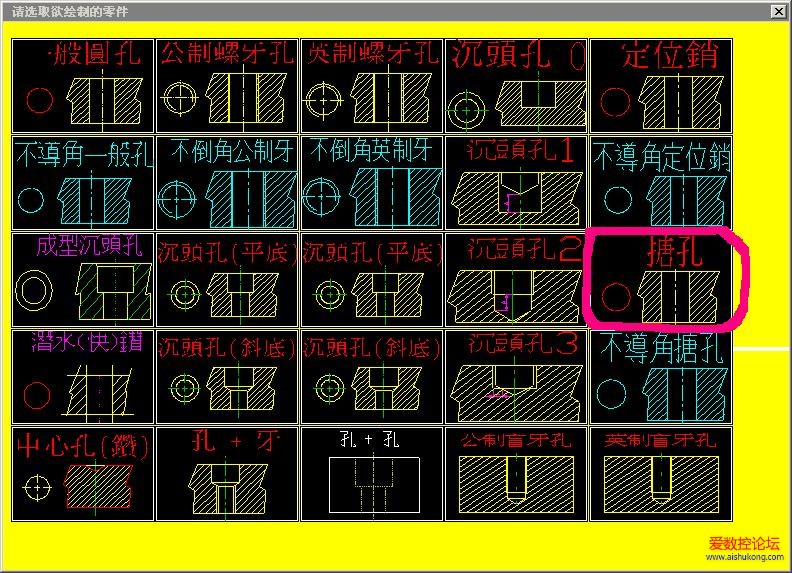Select the 孔 + 牙 part tile
The height and width of the screenshot is (573, 792).
[x=227, y=474]
